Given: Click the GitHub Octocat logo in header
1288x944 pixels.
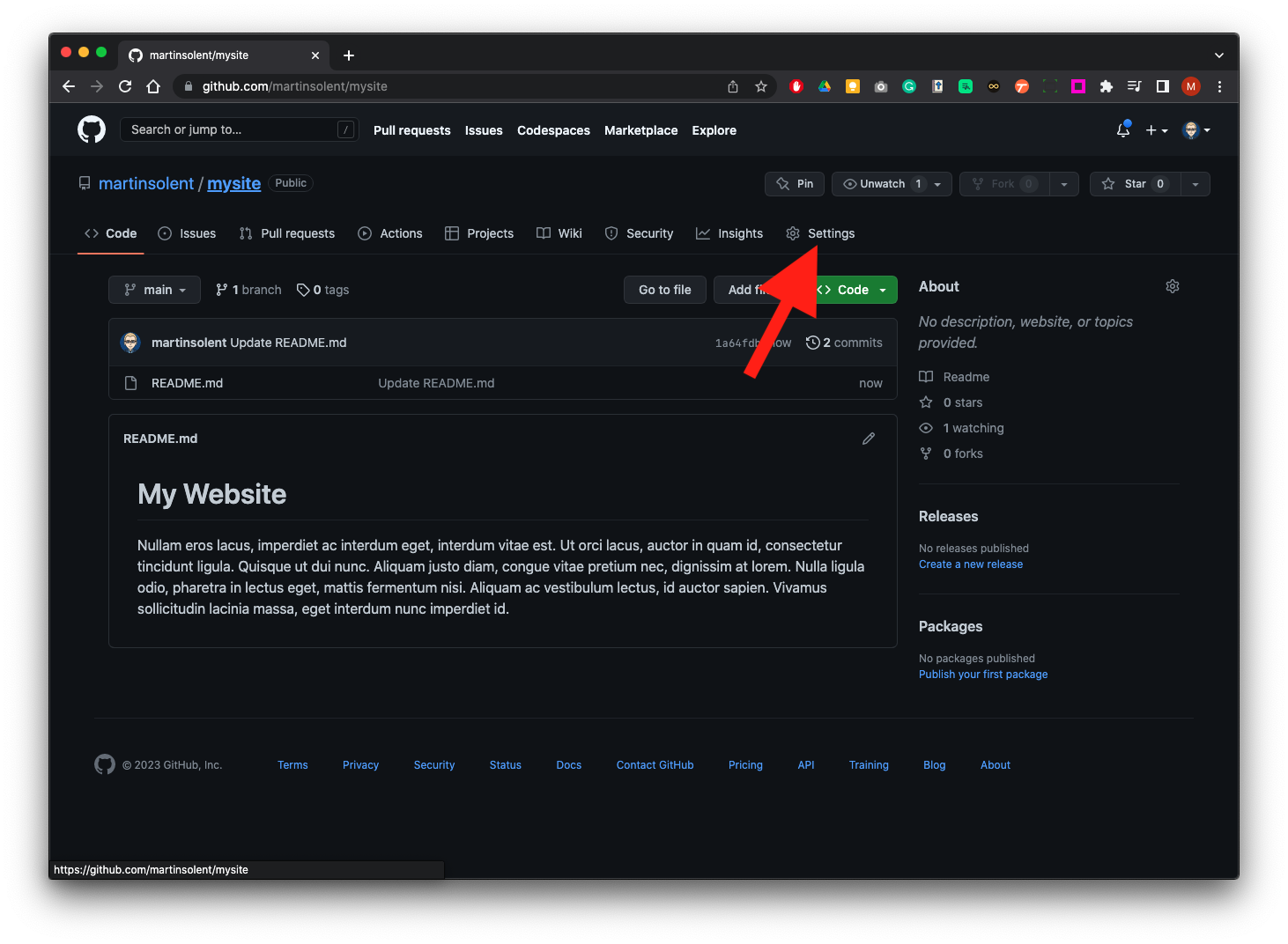Looking at the screenshot, I should click(x=92, y=129).
